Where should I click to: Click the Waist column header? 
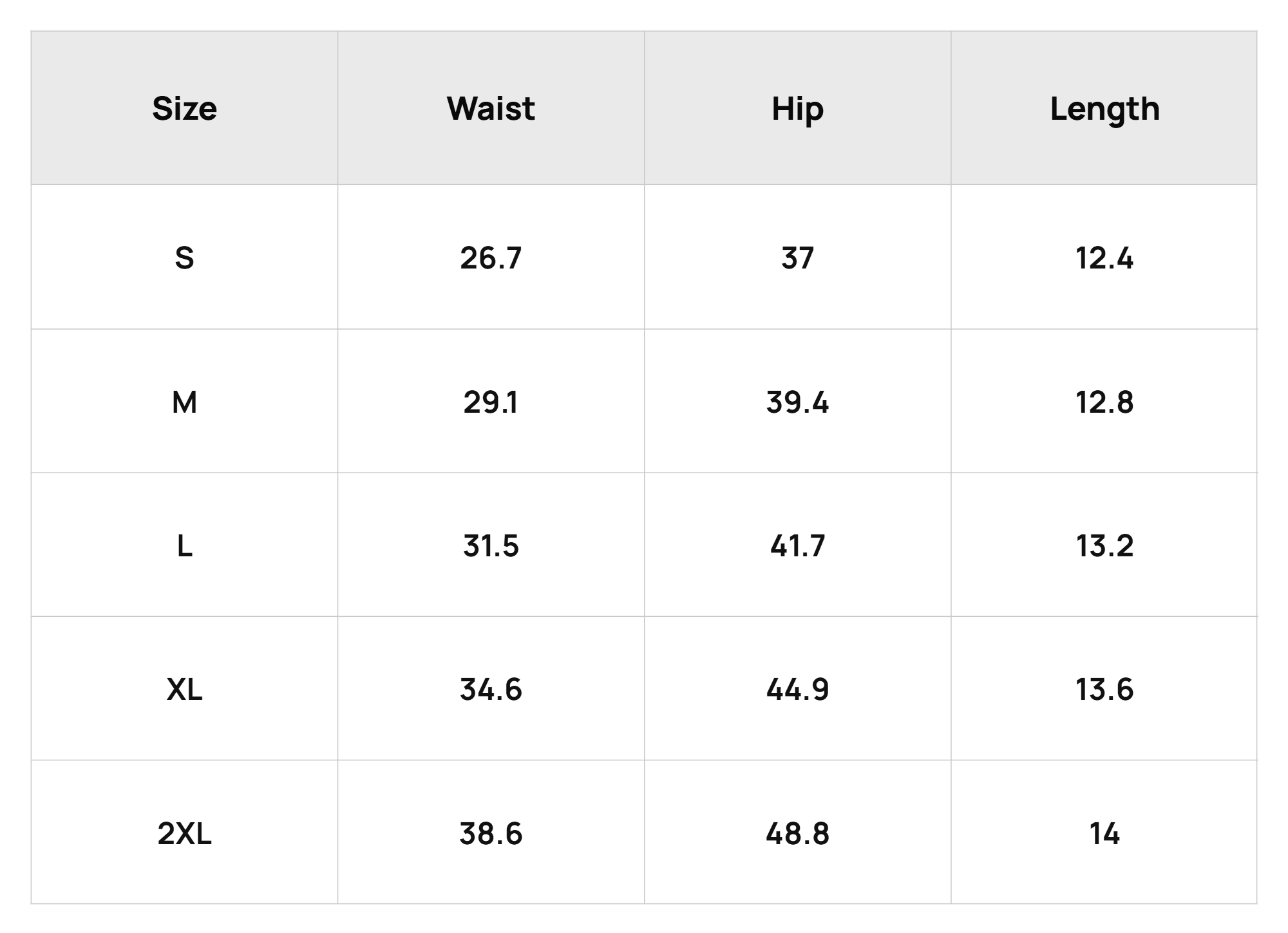491,108
